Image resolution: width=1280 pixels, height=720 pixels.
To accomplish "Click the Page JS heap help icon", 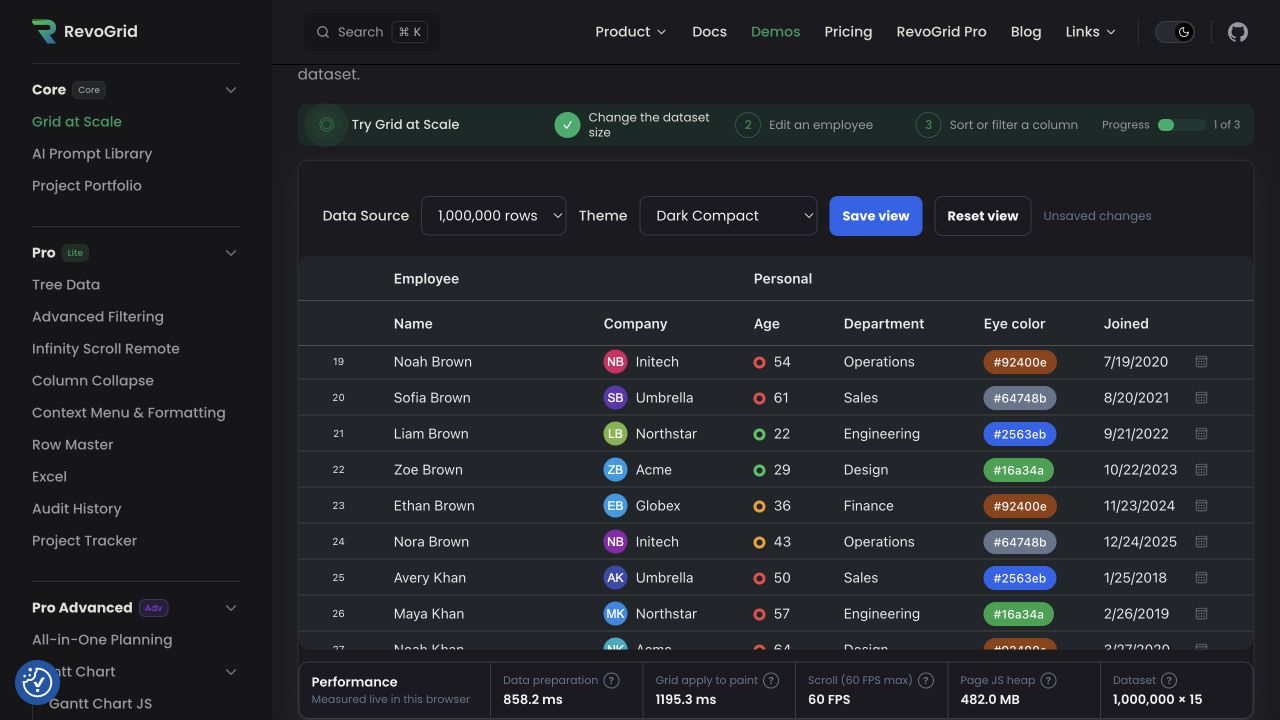I will [x=1048, y=680].
